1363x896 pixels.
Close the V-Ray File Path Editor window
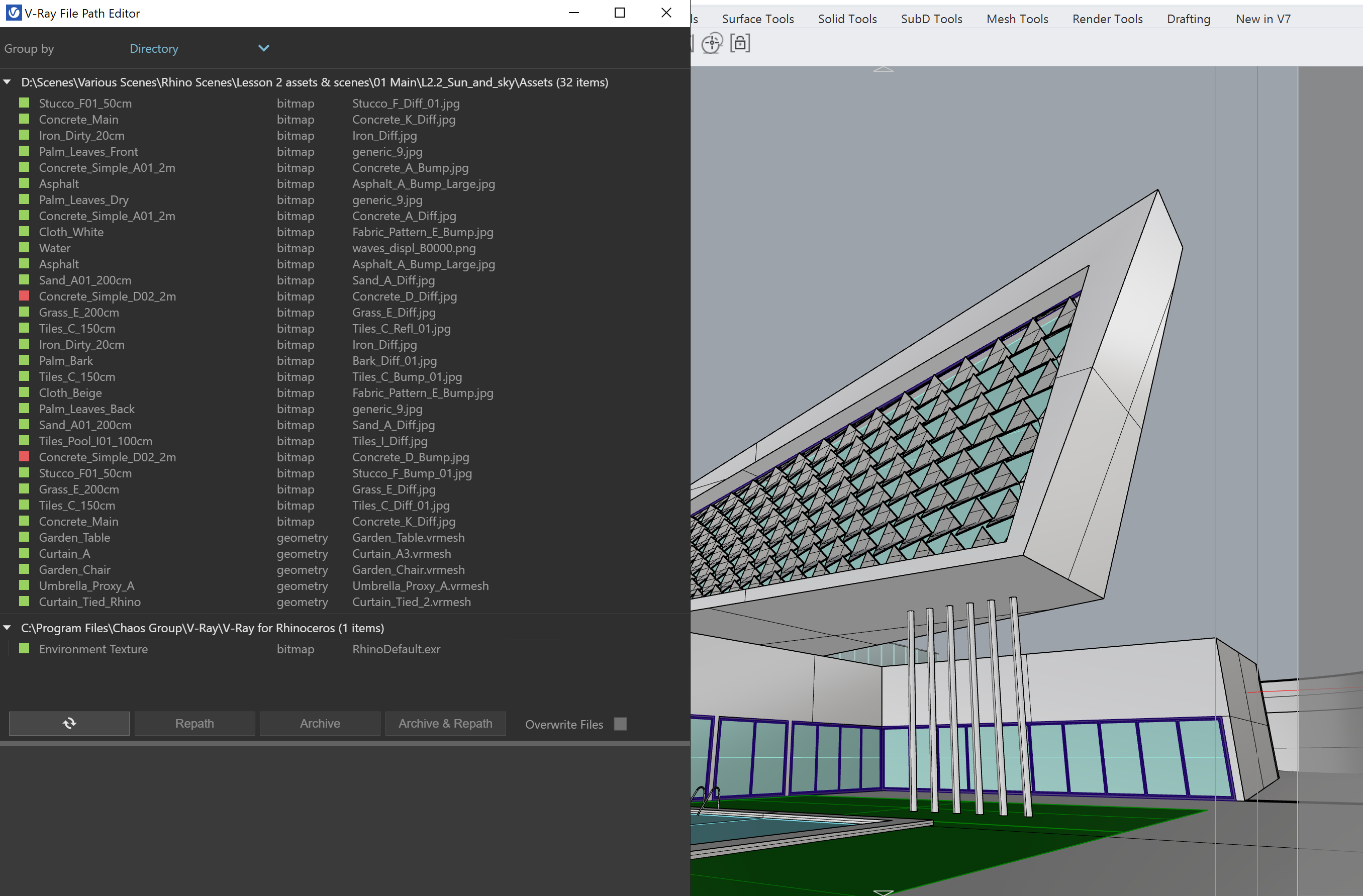[666, 13]
